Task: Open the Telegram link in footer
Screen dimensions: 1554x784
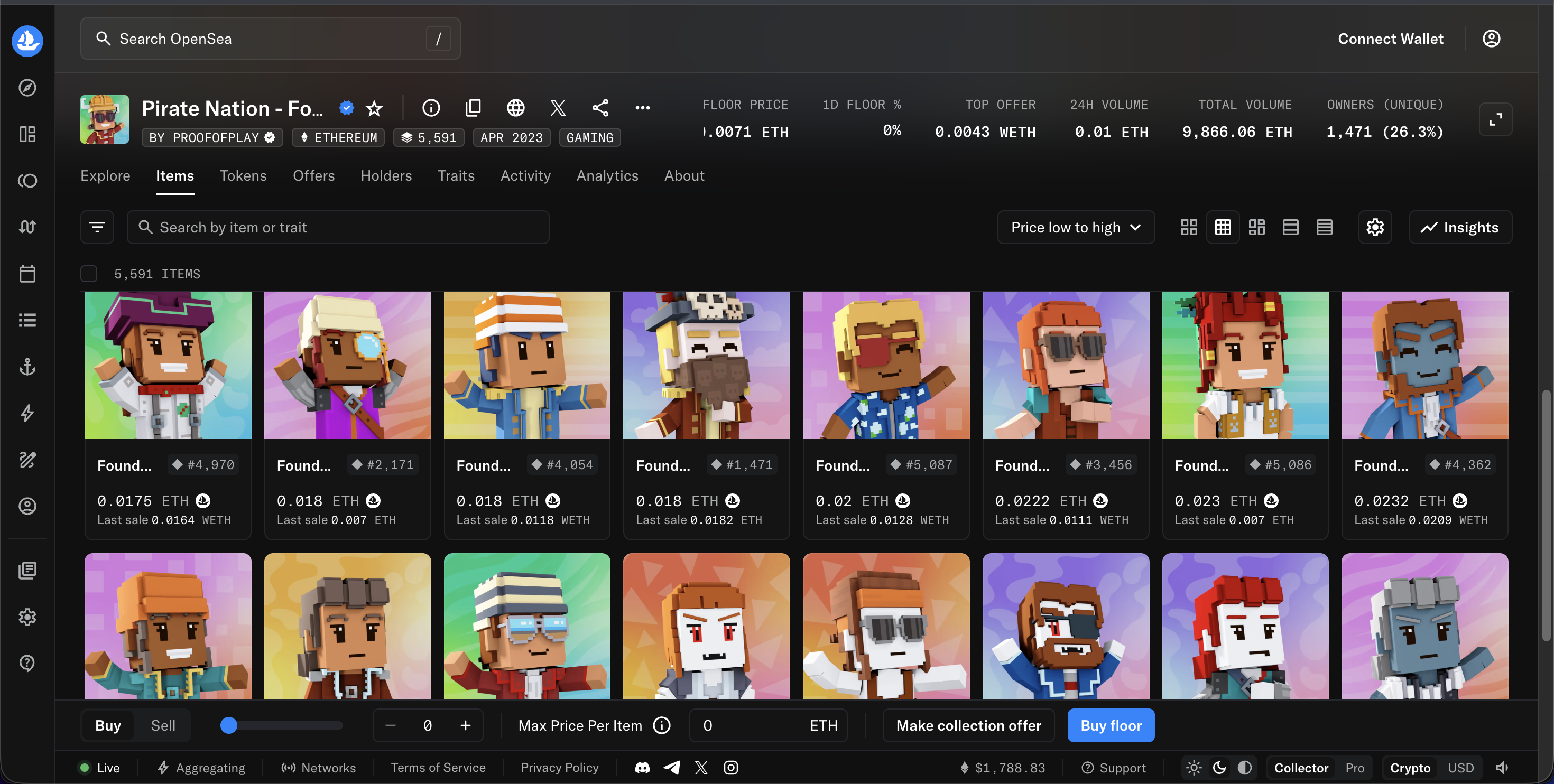Action: click(x=671, y=768)
